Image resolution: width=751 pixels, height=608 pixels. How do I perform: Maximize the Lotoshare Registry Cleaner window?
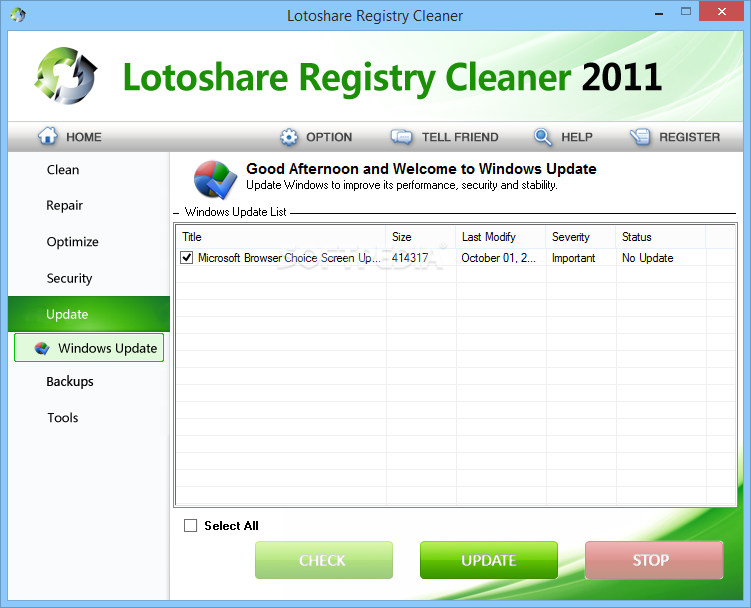coord(686,11)
